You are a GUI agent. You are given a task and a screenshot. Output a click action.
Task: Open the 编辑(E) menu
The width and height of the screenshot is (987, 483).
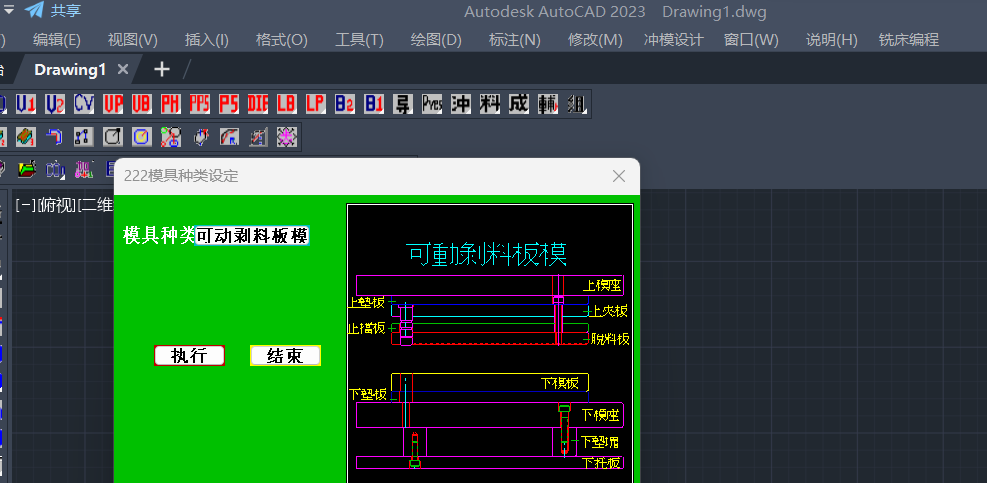[57, 40]
